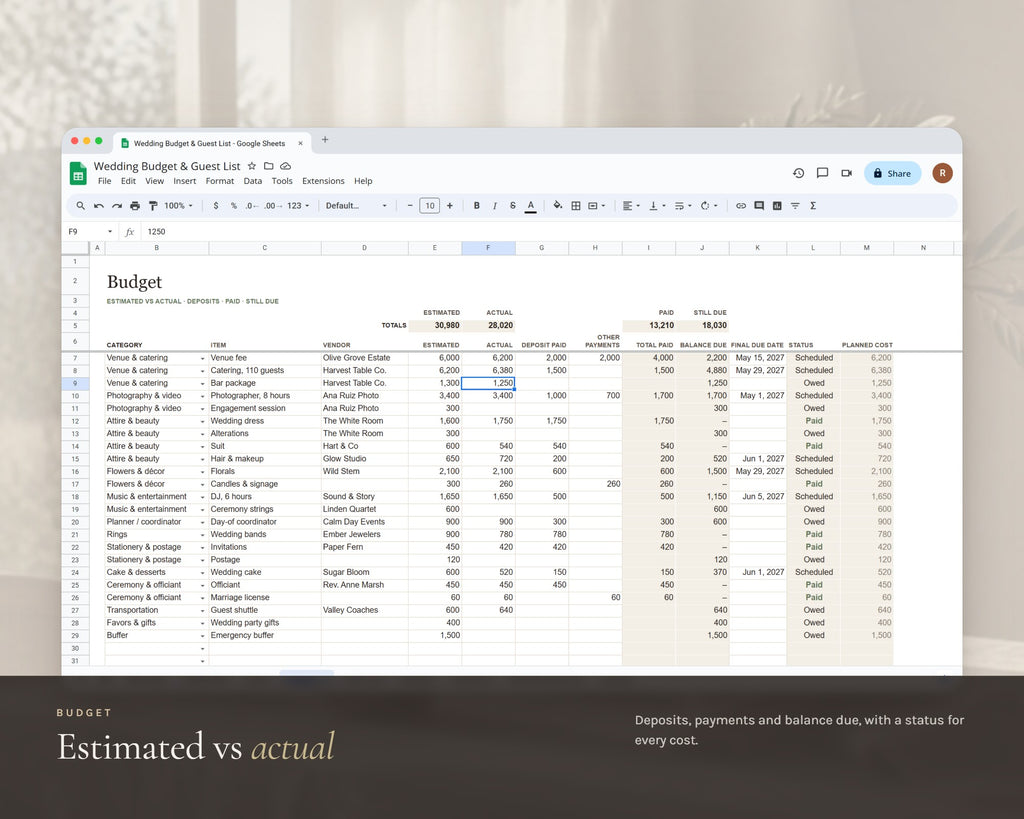
Task: Click the F9 name box
Action: 90,232
